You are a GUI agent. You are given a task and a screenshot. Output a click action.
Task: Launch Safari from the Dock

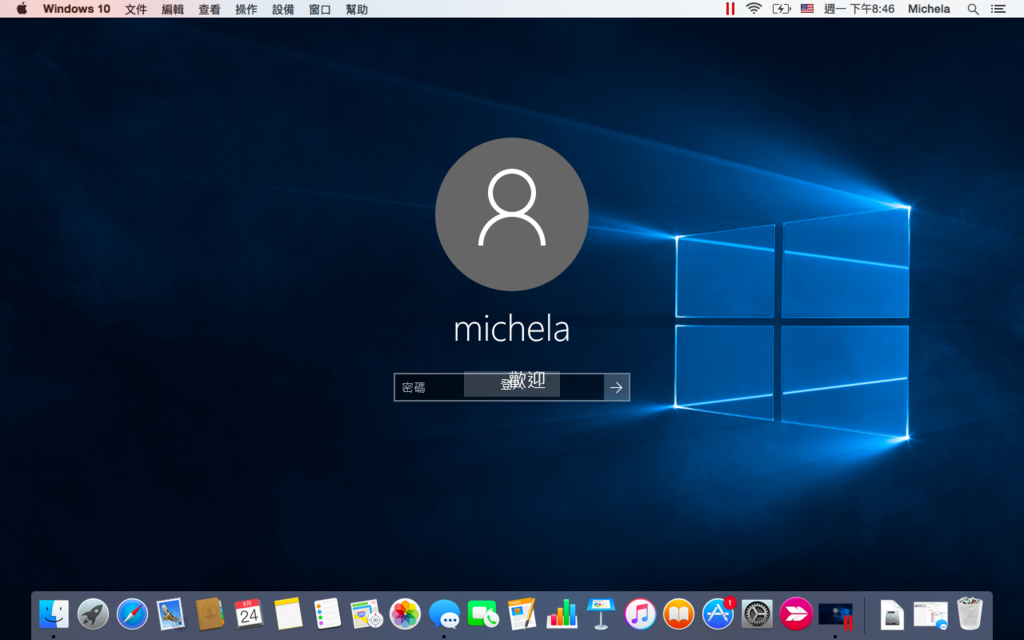(132, 614)
